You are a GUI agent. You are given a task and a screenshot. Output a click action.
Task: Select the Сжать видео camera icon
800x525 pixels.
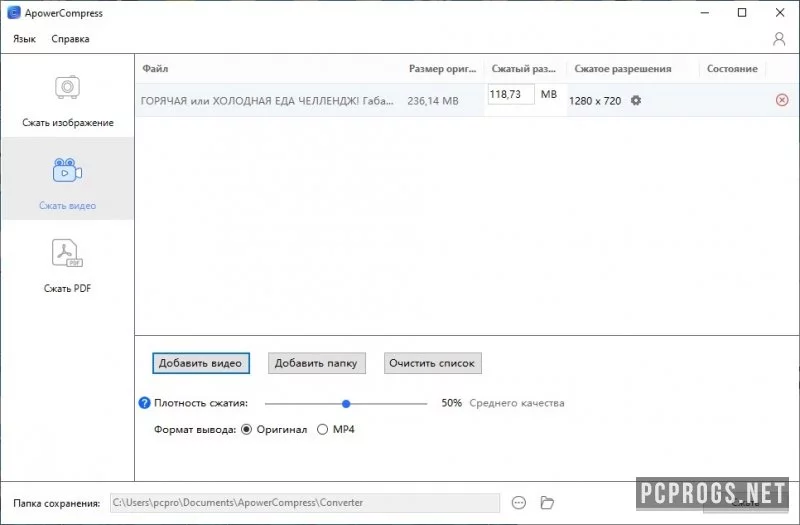[67, 170]
